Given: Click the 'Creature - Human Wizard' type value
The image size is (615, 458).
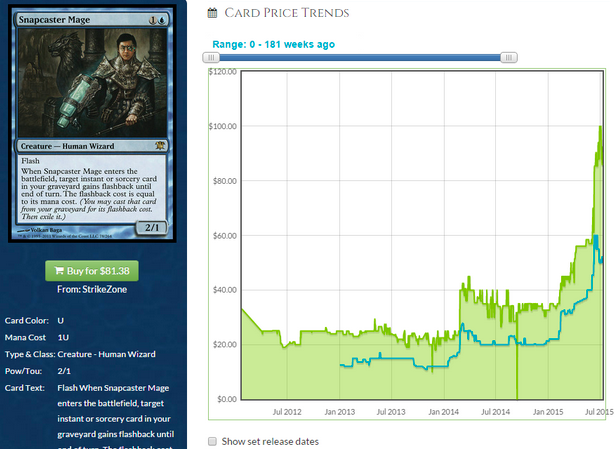Looking at the screenshot, I should coord(106,354).
